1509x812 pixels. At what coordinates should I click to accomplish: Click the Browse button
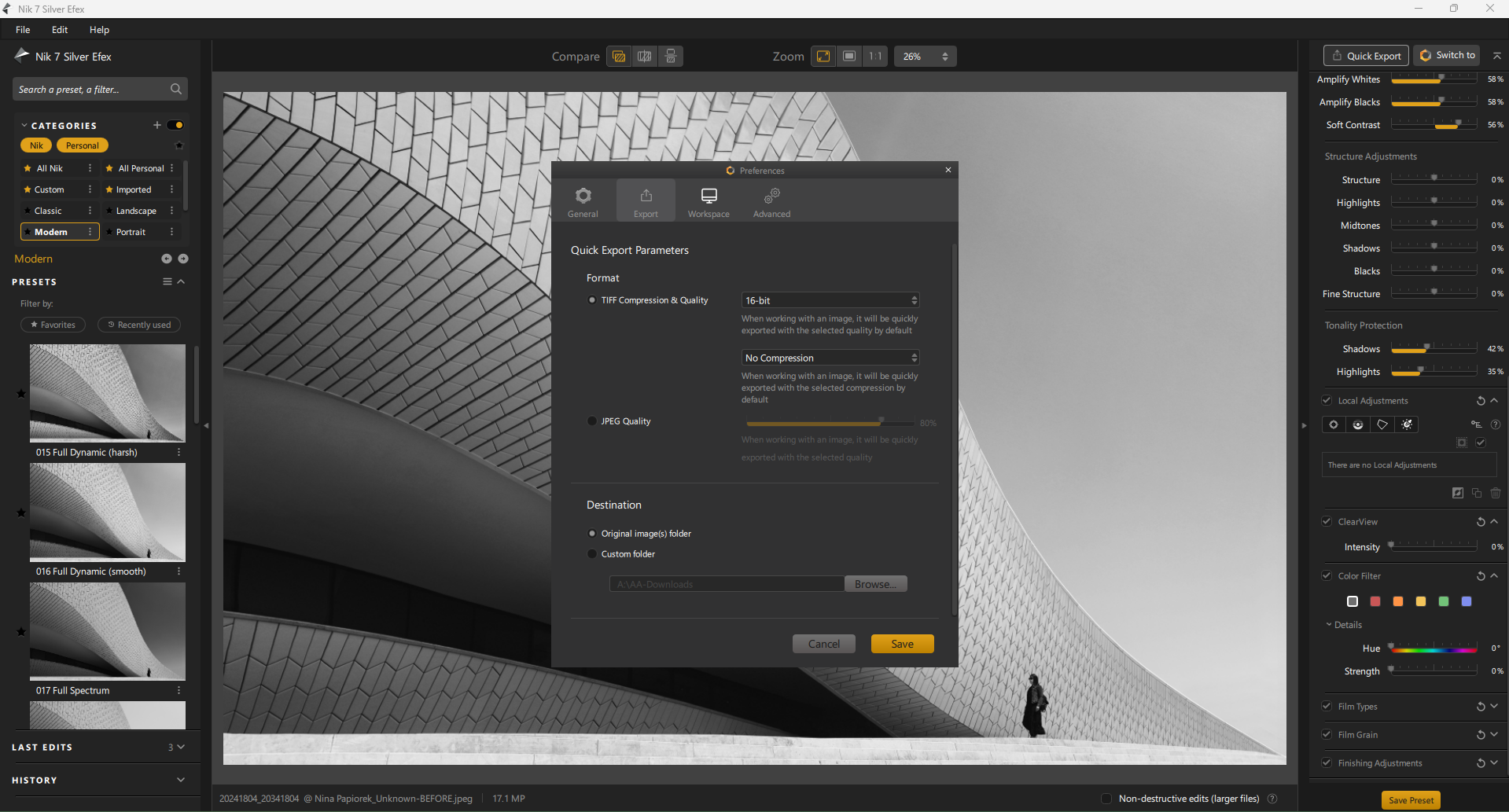click(x=875, y=584)
